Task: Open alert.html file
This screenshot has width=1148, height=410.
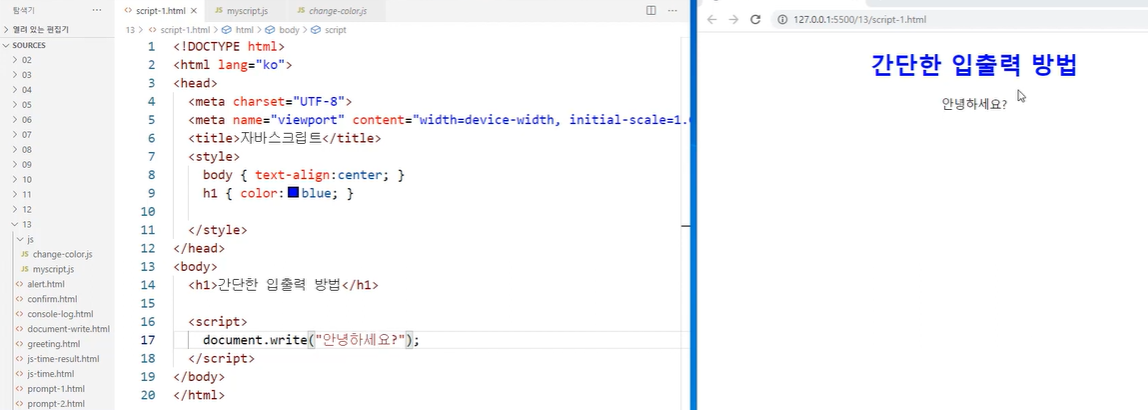Action: [57, 284]
